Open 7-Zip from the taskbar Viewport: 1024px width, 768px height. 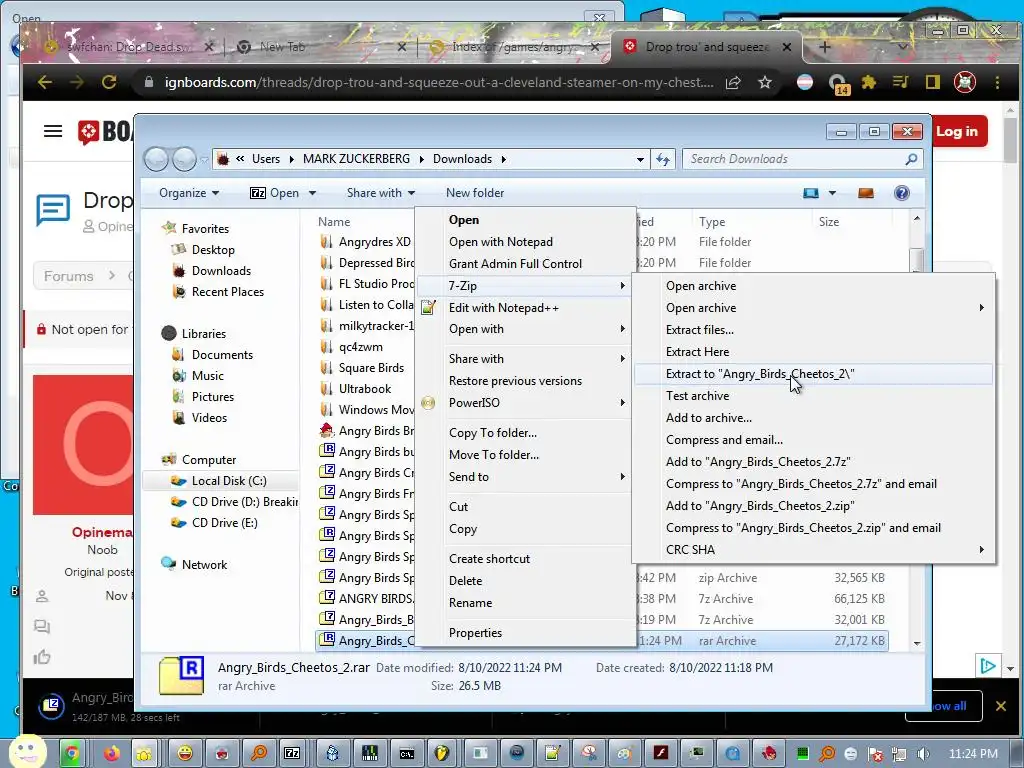point(292,754)
